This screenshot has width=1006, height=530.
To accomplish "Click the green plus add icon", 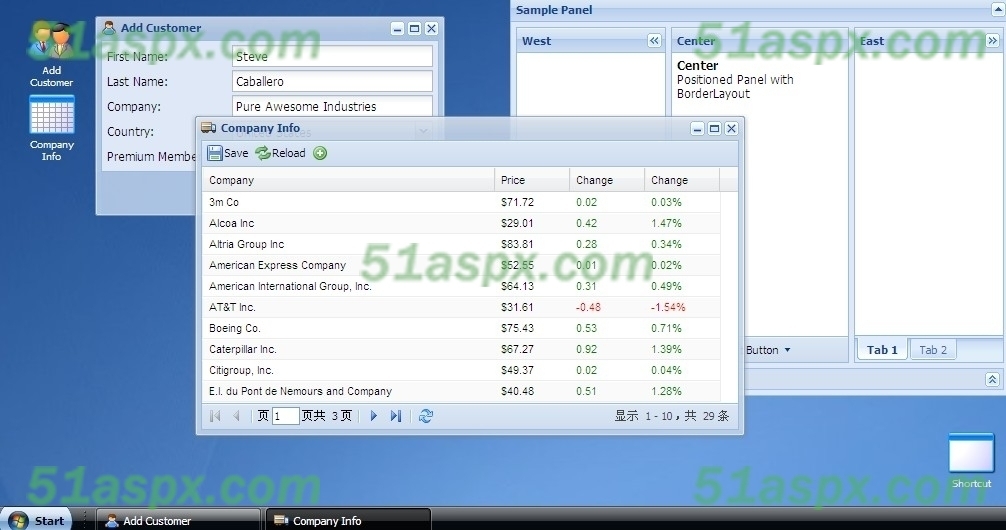I will (320, 153).
